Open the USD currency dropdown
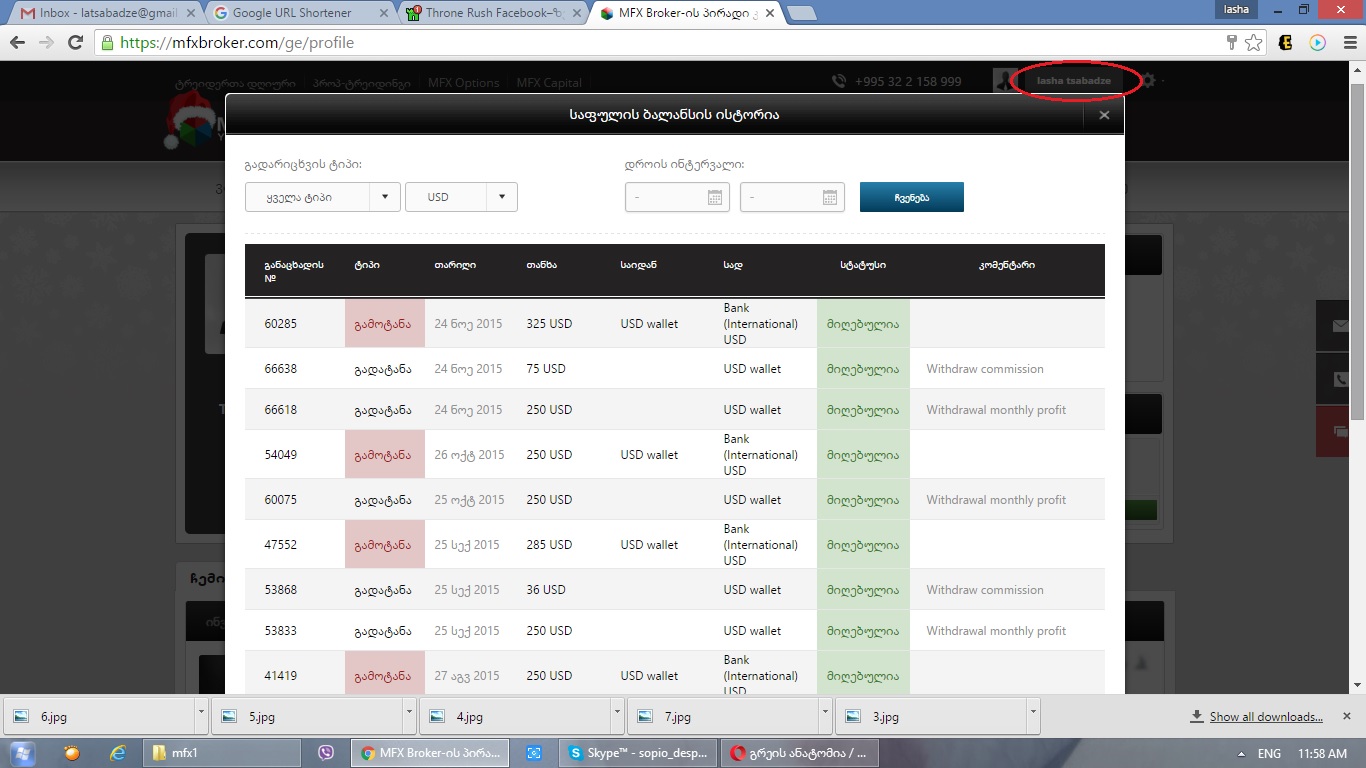This screenshot has height=768, width=1366. pyautogui.click(x=461, y=197)
